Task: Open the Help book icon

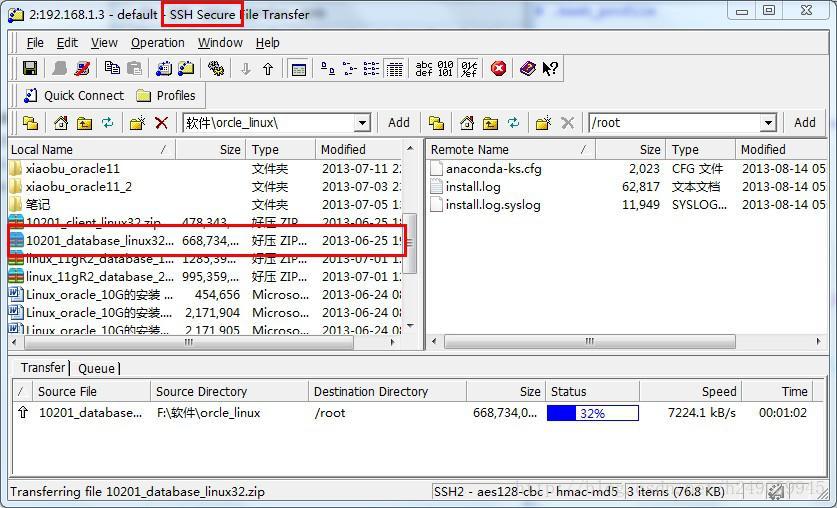Action: (527, 68)
